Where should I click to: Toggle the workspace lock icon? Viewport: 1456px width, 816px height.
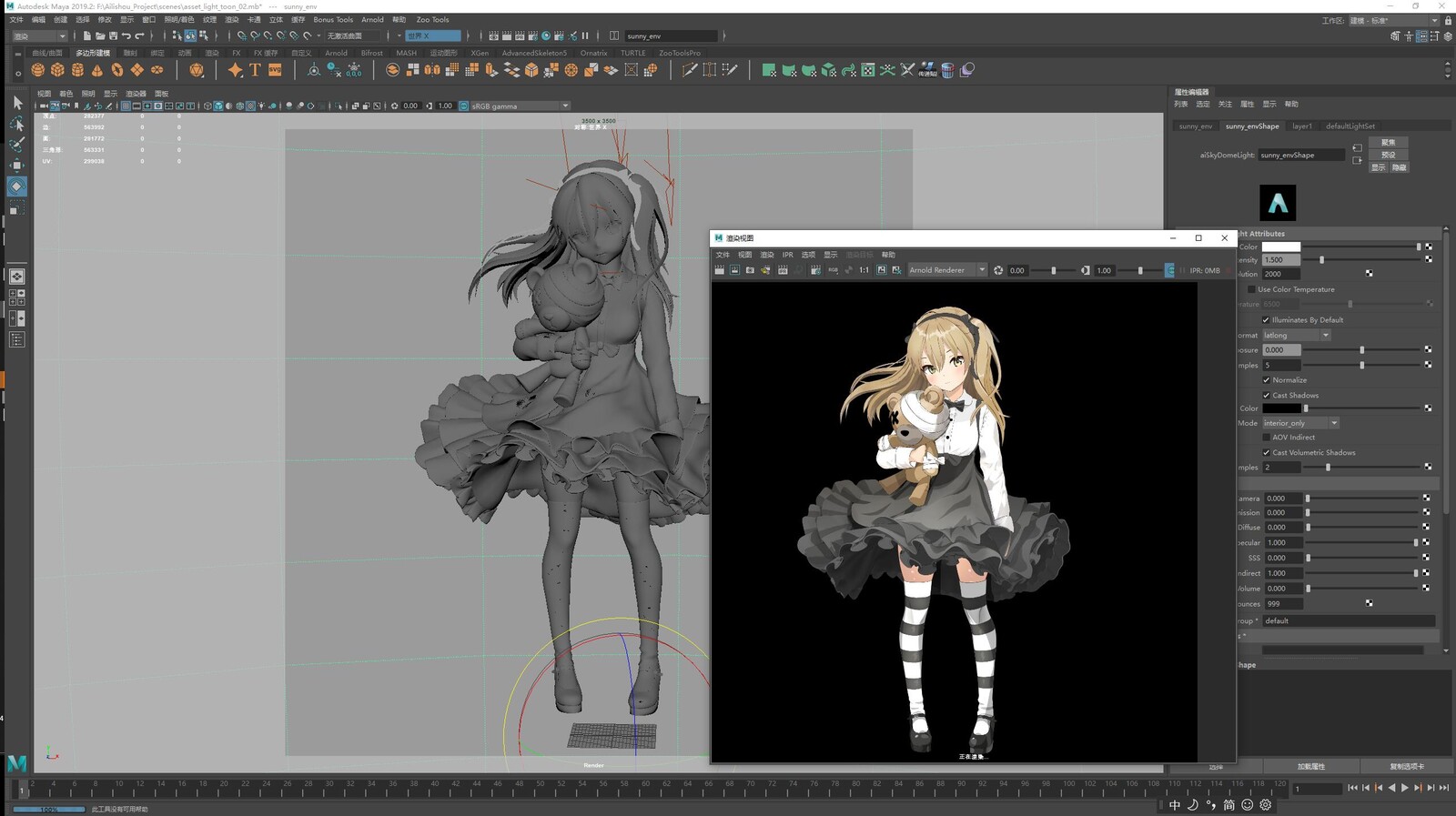pos(1448,20)
